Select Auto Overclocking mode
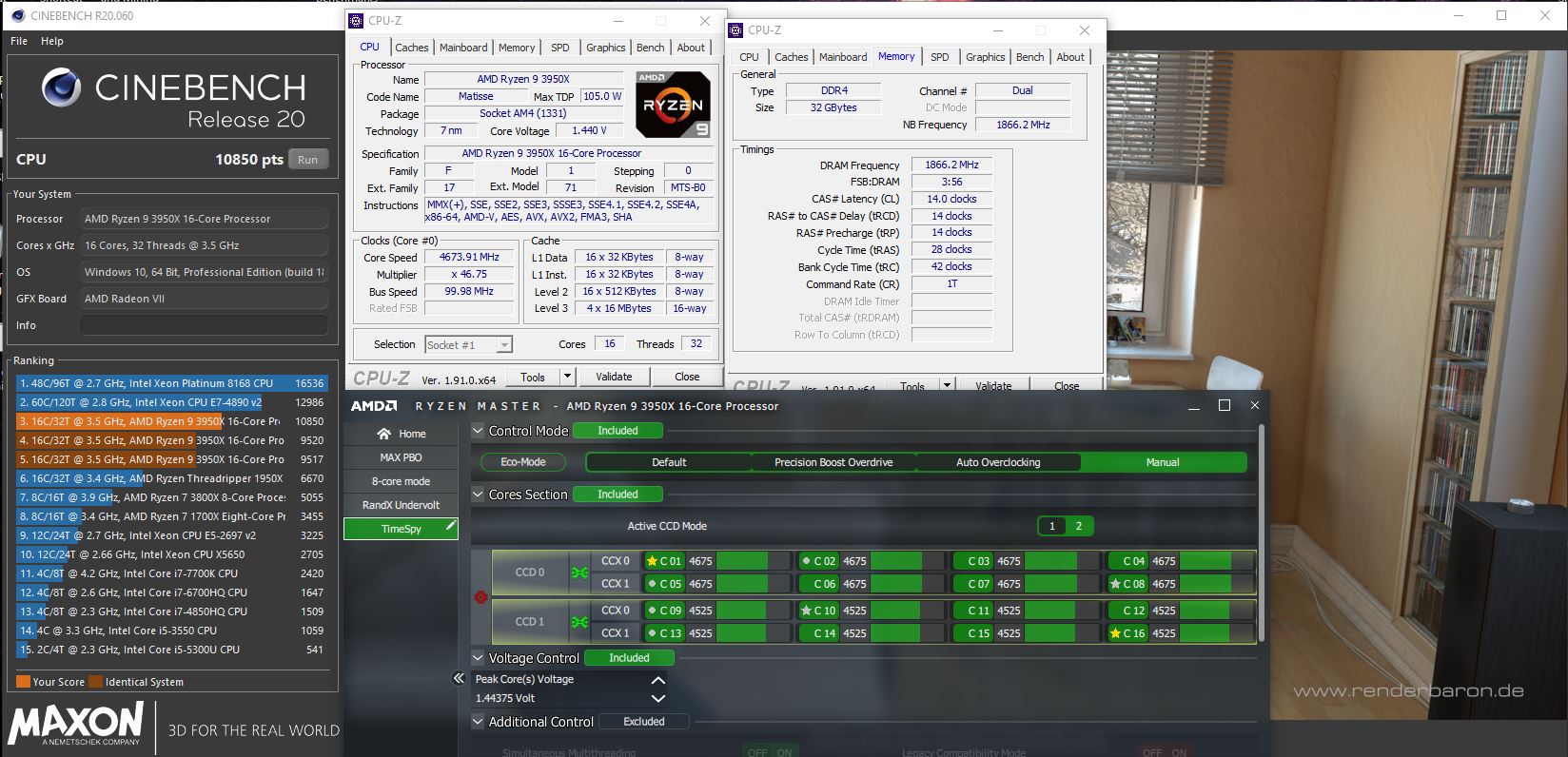The height and width of the screenshot is (757, 1568). click(x=998, y=462)
